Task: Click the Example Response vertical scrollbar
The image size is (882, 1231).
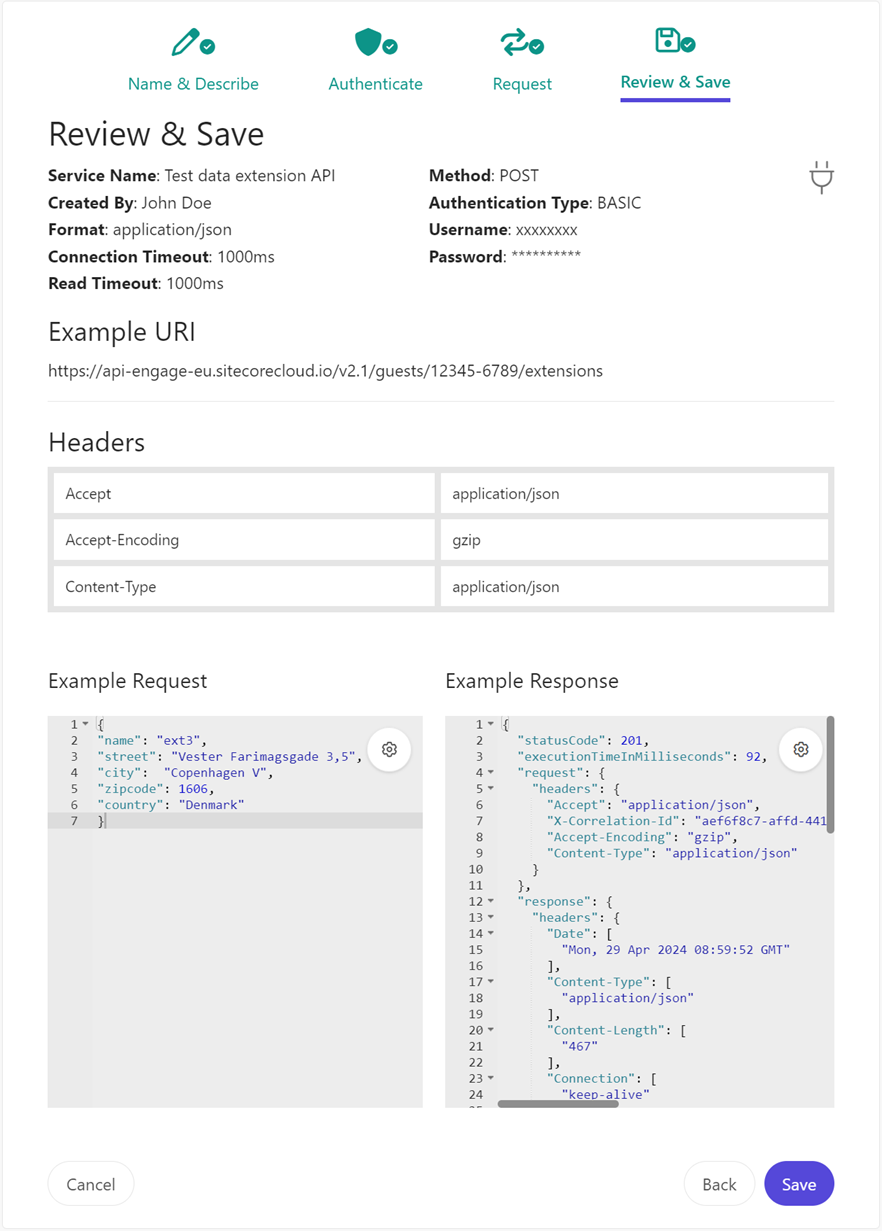Action: click(x=830, y=774)
